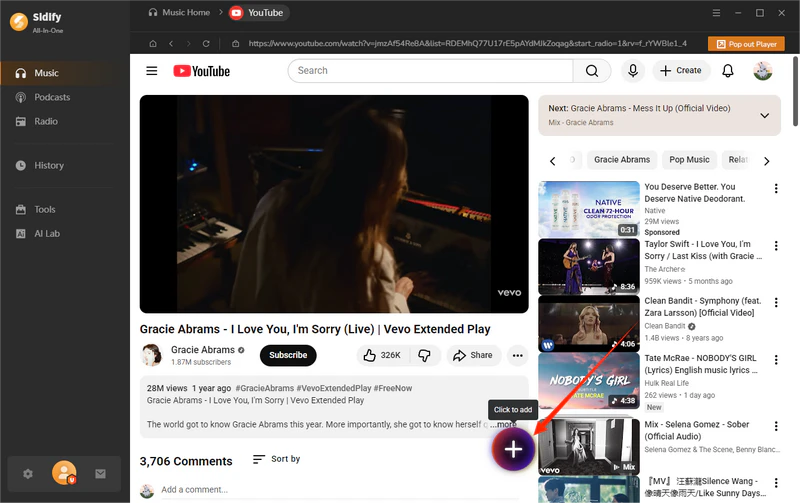Expand the Next up mix panel chevron

765,115
